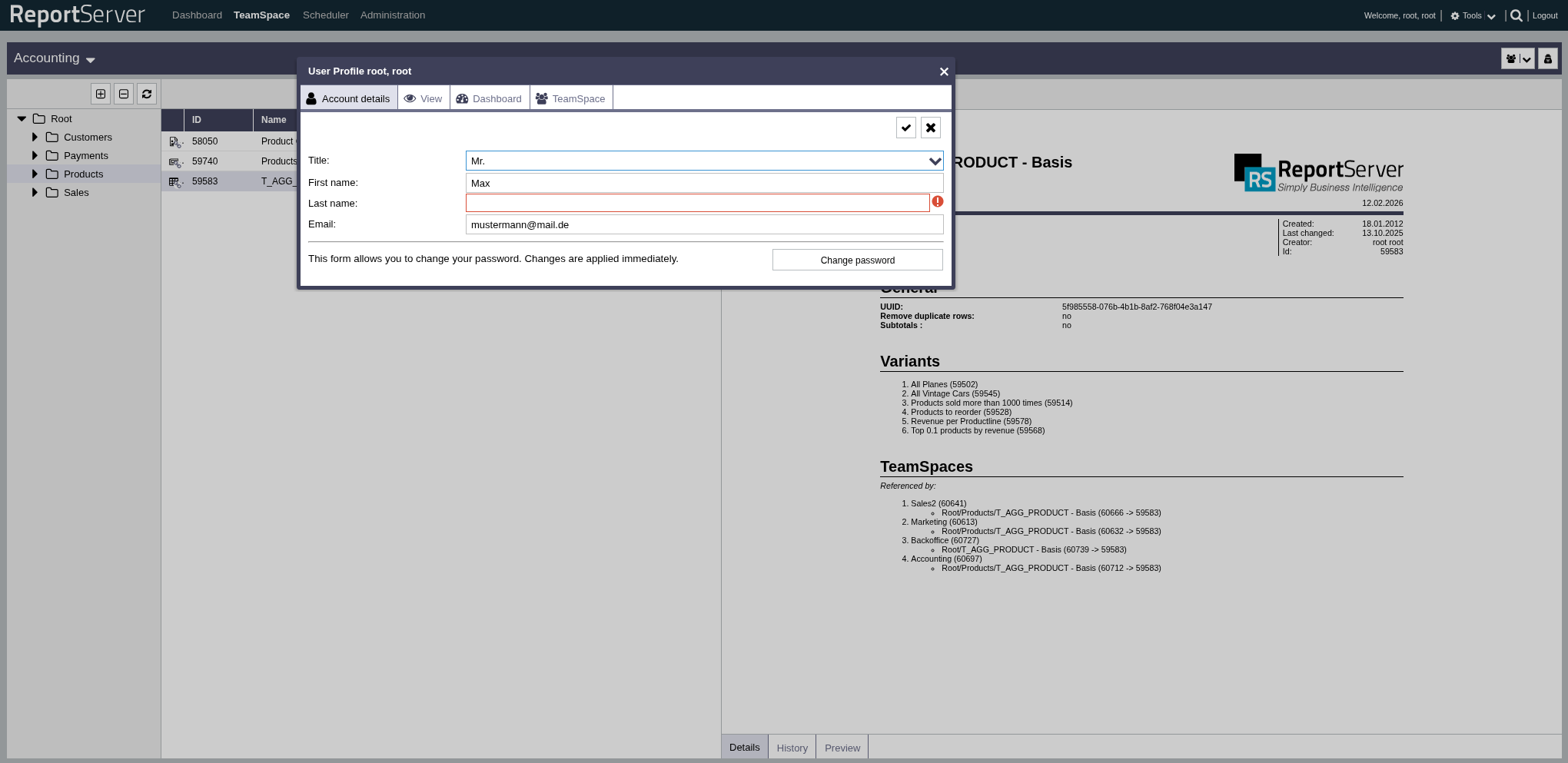Open the report icon for ID 58050
The height and width of the screenshot is (763, 1568).
175,142
